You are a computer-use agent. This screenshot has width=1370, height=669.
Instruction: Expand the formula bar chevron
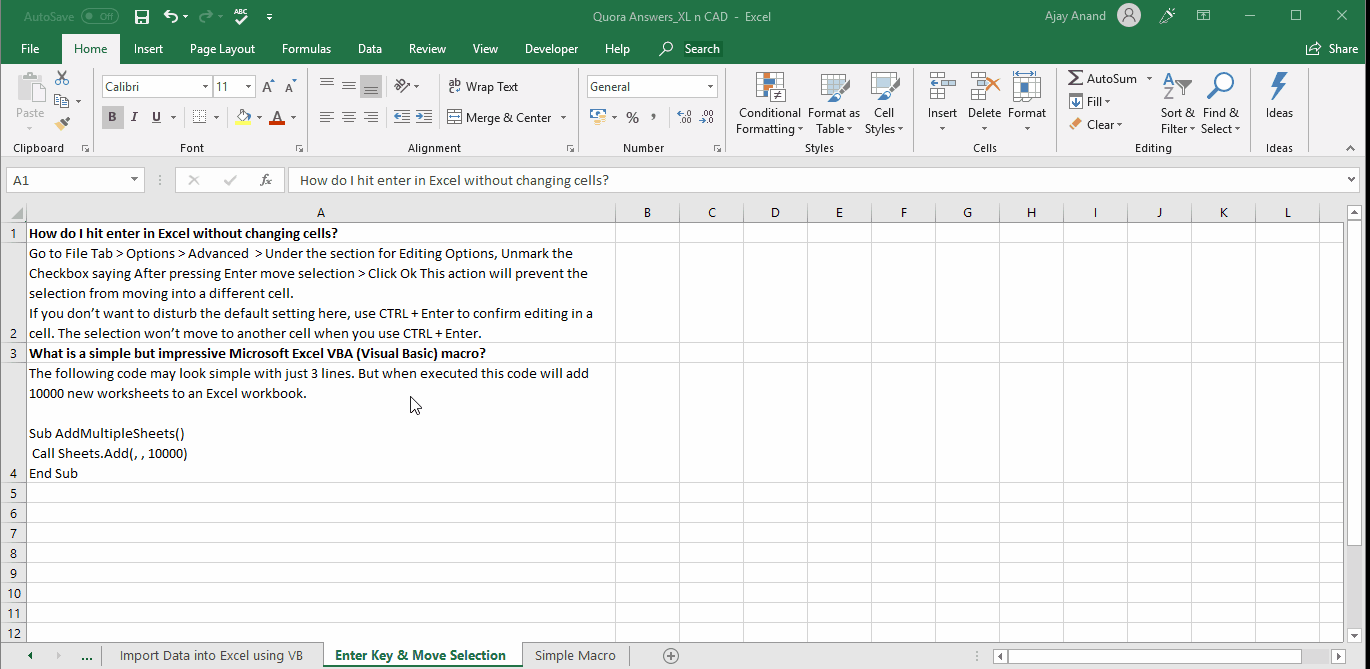point(1352,180)
